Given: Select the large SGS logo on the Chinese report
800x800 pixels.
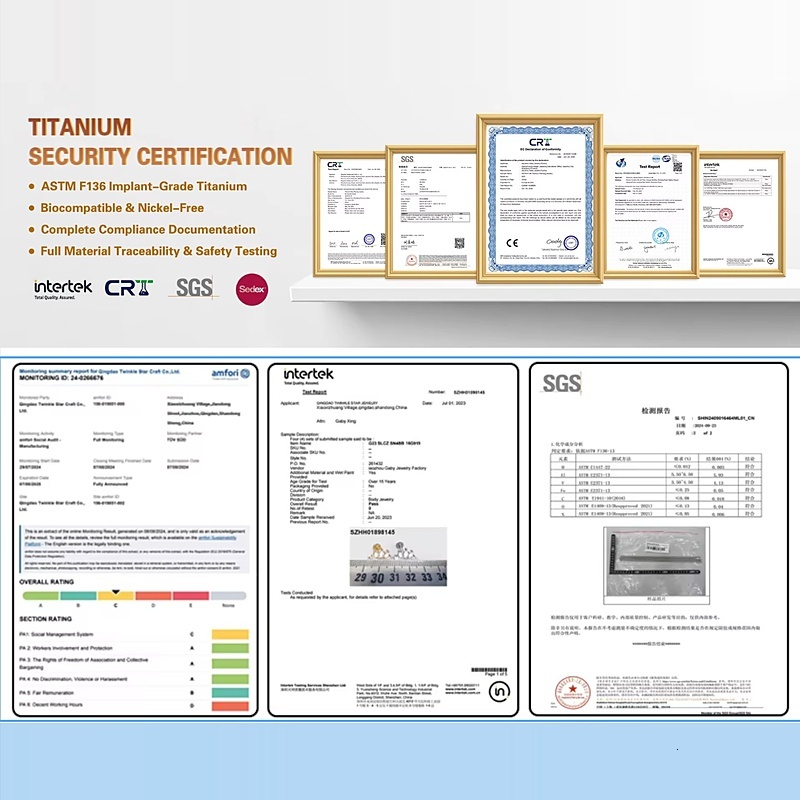Looking at the screenshot, I should [x=561, y=384].
